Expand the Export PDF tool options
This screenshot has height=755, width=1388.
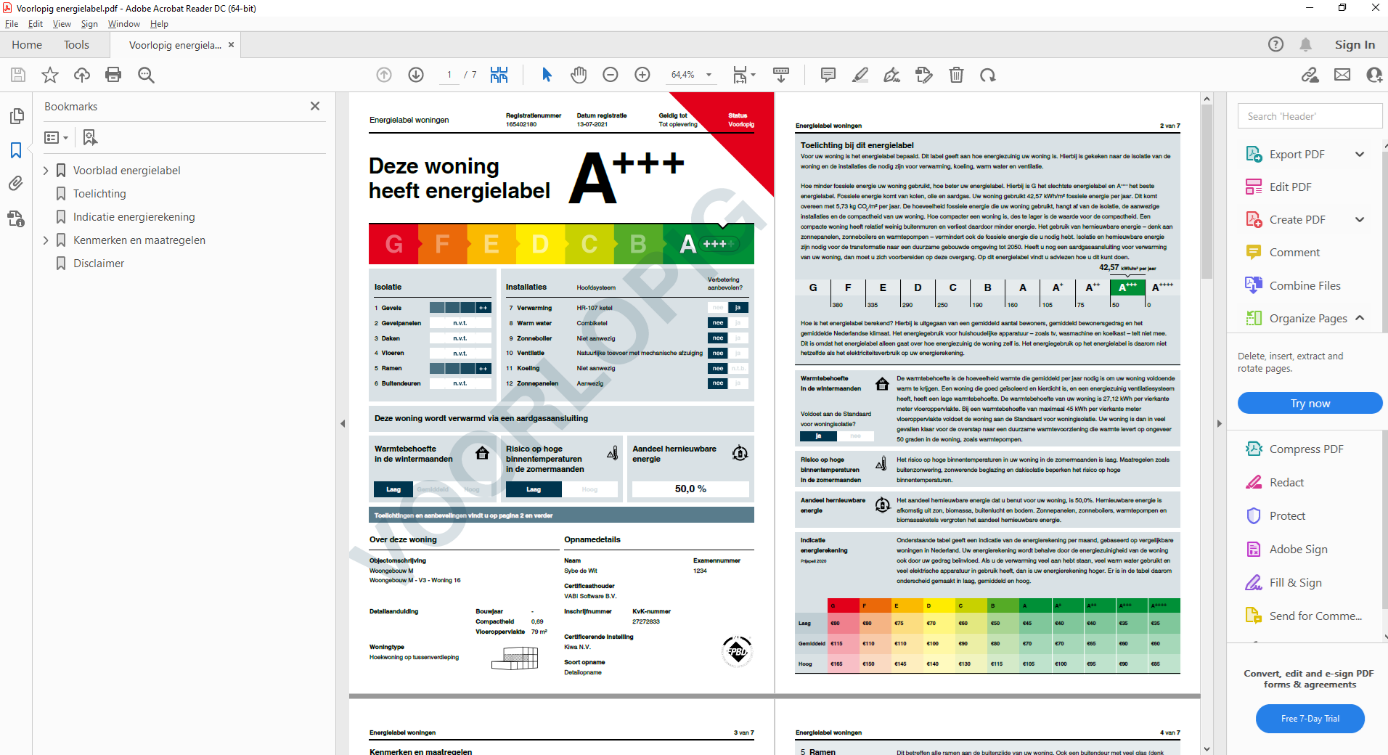pos(1359,154)
